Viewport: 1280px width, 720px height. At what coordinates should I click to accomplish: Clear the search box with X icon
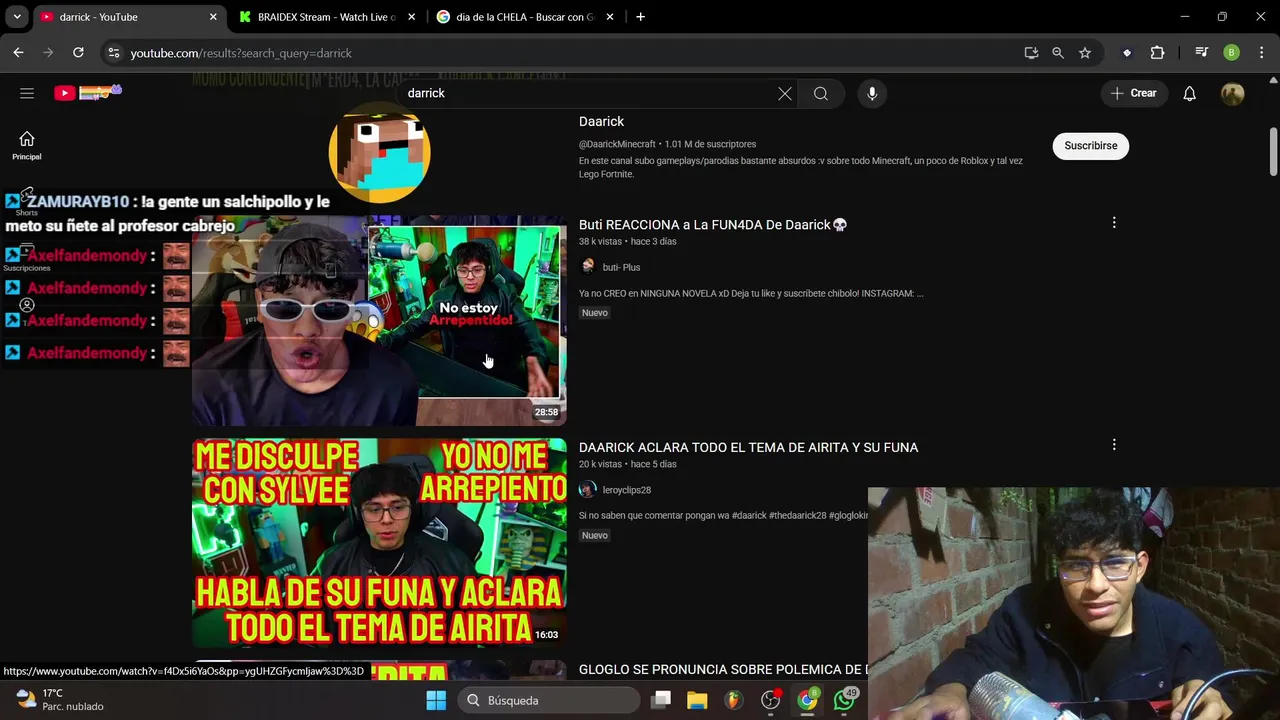coord(785,93)
